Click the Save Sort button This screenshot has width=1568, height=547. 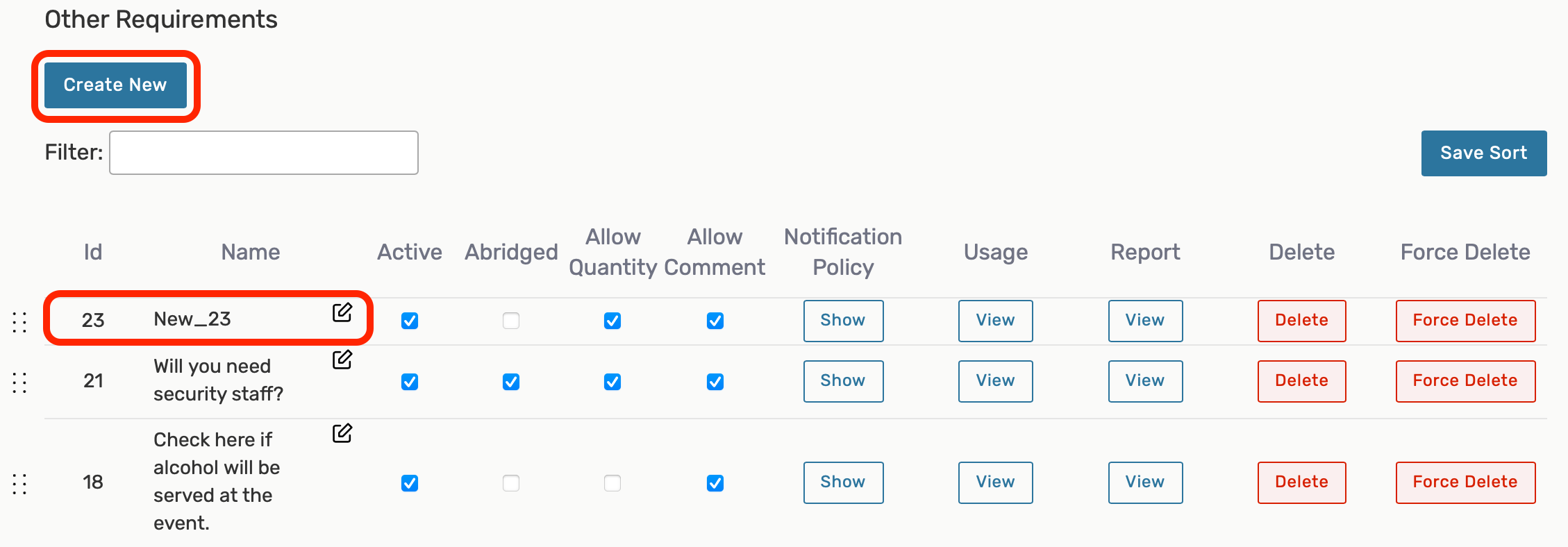pyautogui.click(x=1483, y=153)
